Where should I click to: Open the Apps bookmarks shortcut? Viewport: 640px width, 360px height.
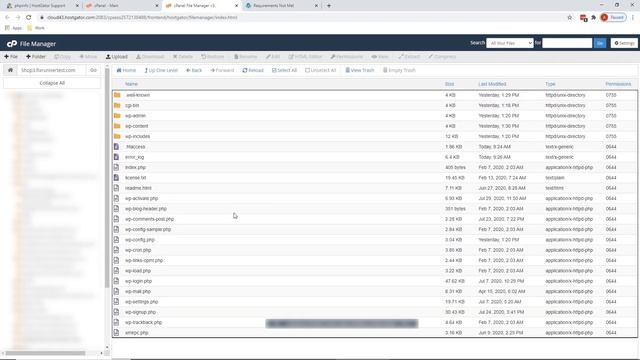[x=13, y=28]
